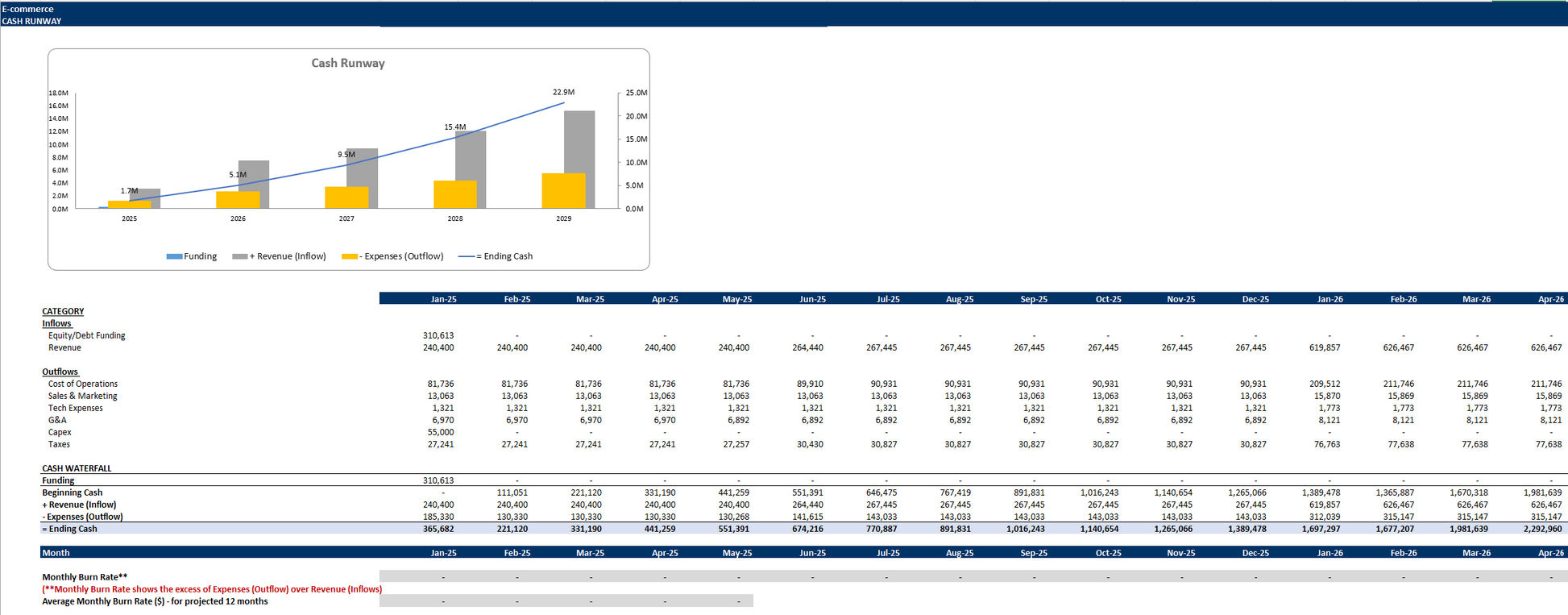Screen dimensions: 1568x615
Task: Select the Ending Cash cell for Dec-25
Action: point(1249,529)
